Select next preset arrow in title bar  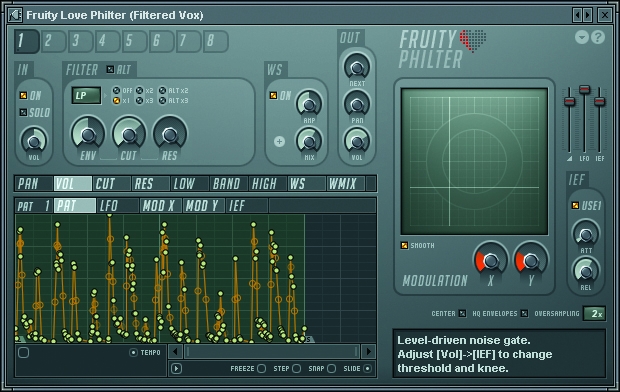click(588, 15)
